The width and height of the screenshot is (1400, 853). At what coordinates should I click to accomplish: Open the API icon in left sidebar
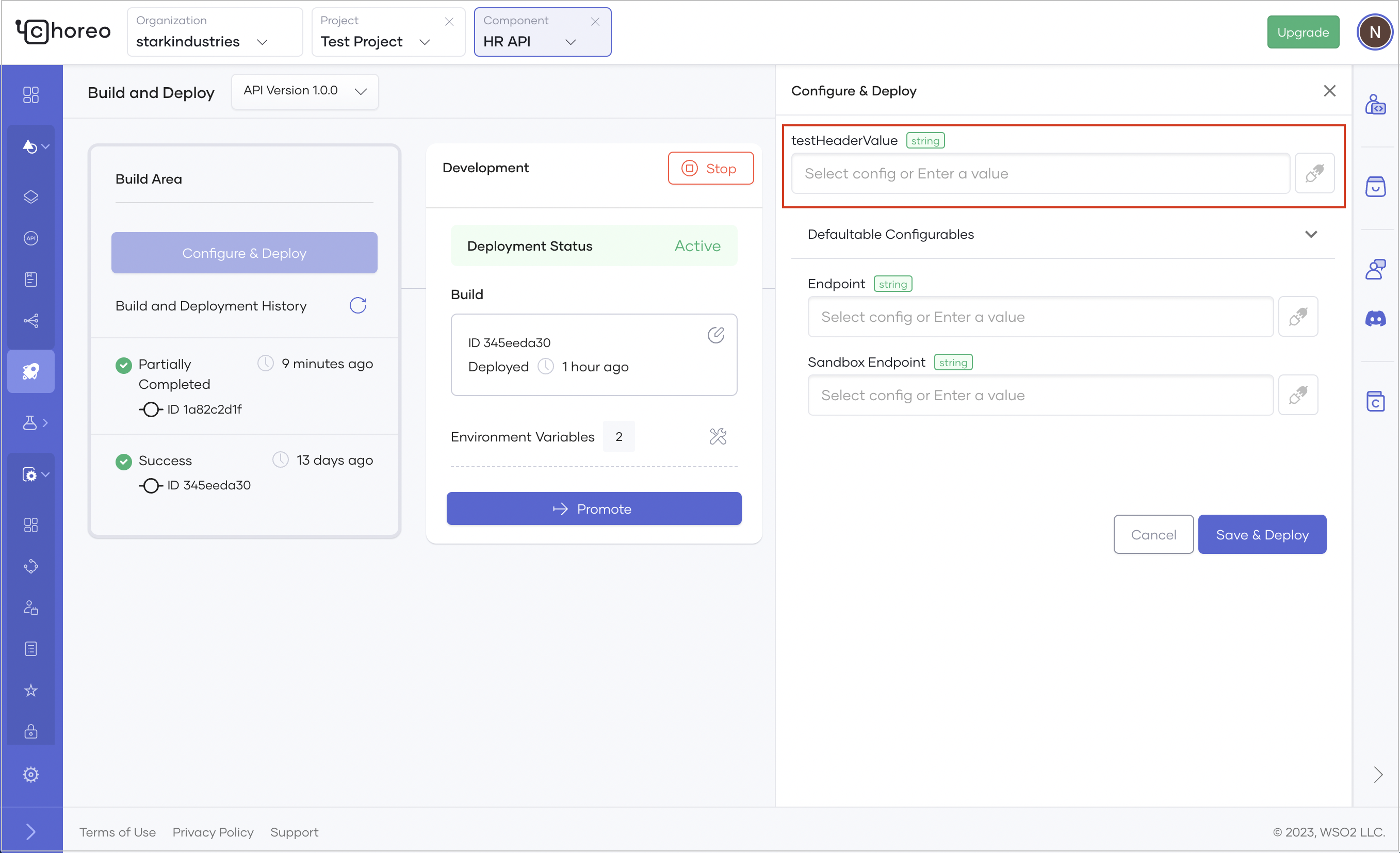click(x=30, y=238)
